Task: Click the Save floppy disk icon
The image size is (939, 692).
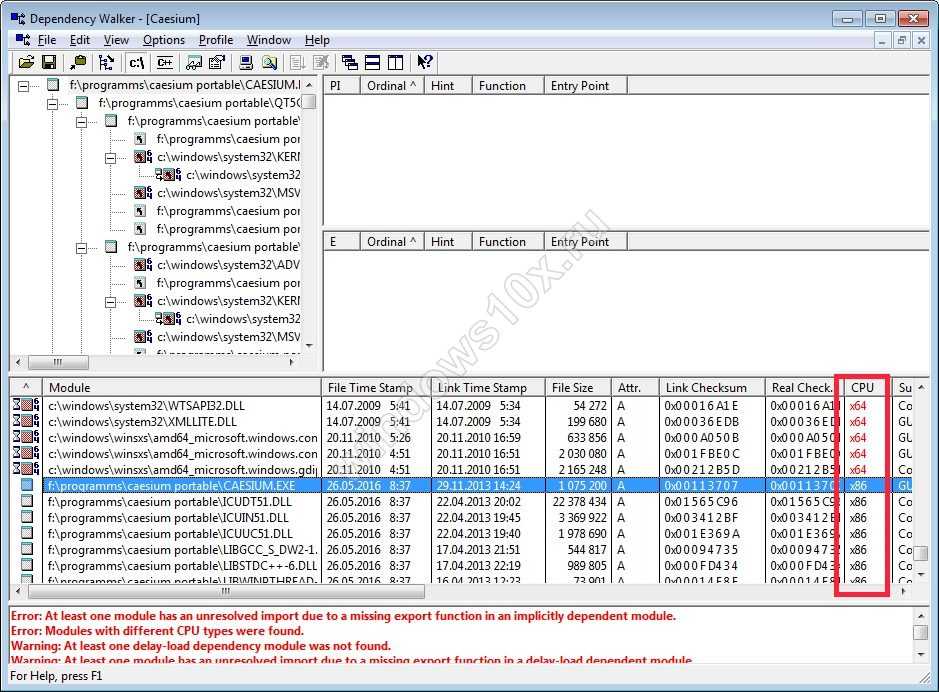Action: 48,63
